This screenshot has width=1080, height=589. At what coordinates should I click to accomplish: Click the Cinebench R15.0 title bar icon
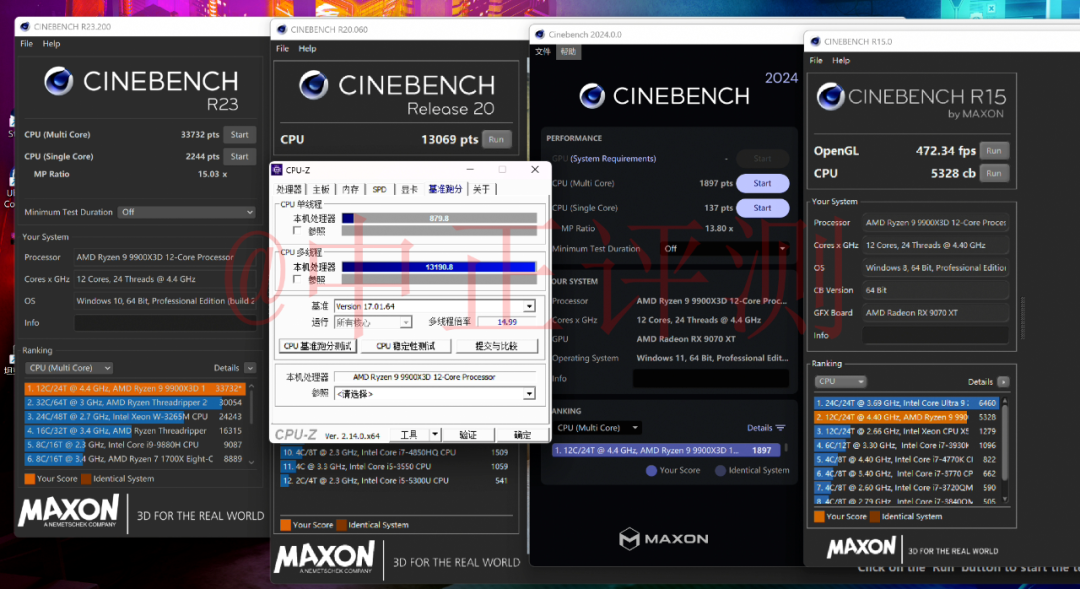point(816,41)
